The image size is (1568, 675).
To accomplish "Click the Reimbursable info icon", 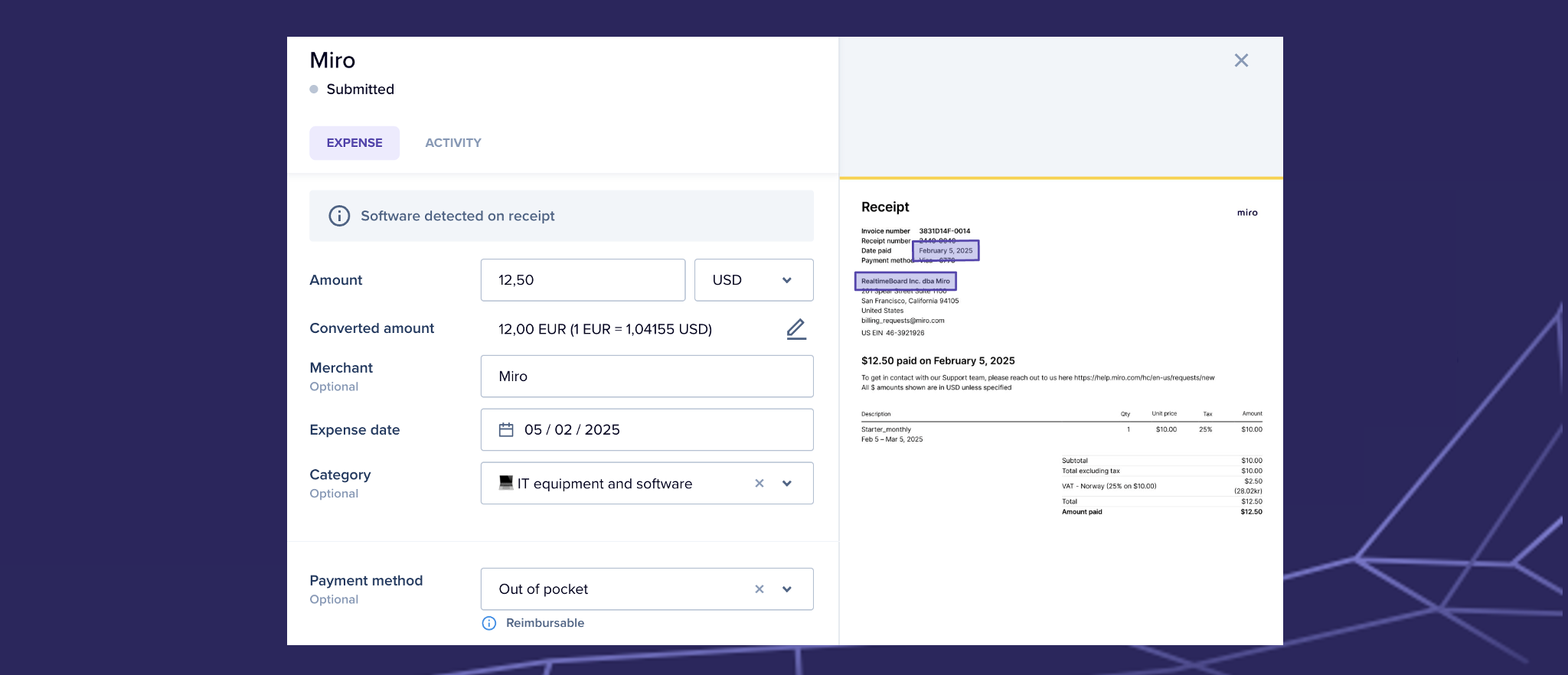I will (x=489, y=623).
